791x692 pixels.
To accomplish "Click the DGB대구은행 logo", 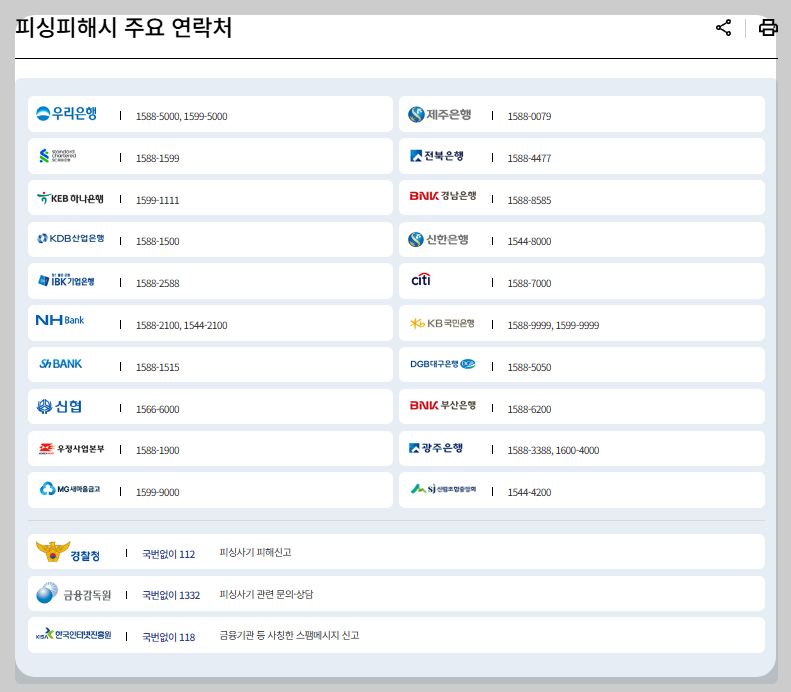I will [442, 364].
